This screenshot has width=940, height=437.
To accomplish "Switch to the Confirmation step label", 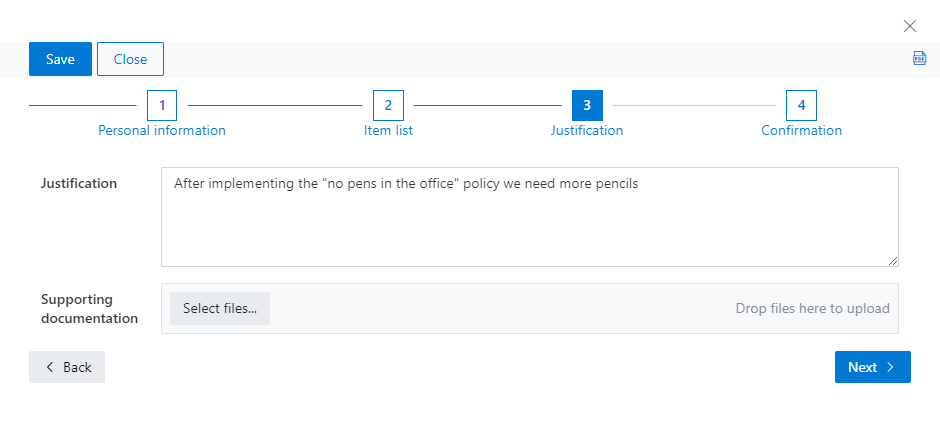I will point(802,130).
